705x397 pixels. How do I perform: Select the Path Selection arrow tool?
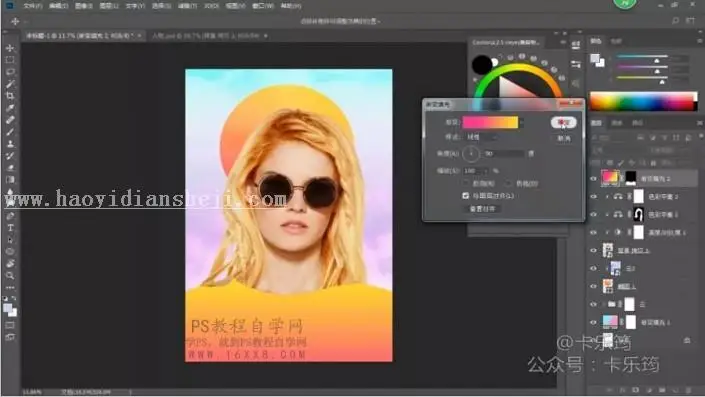pos(10,240)
